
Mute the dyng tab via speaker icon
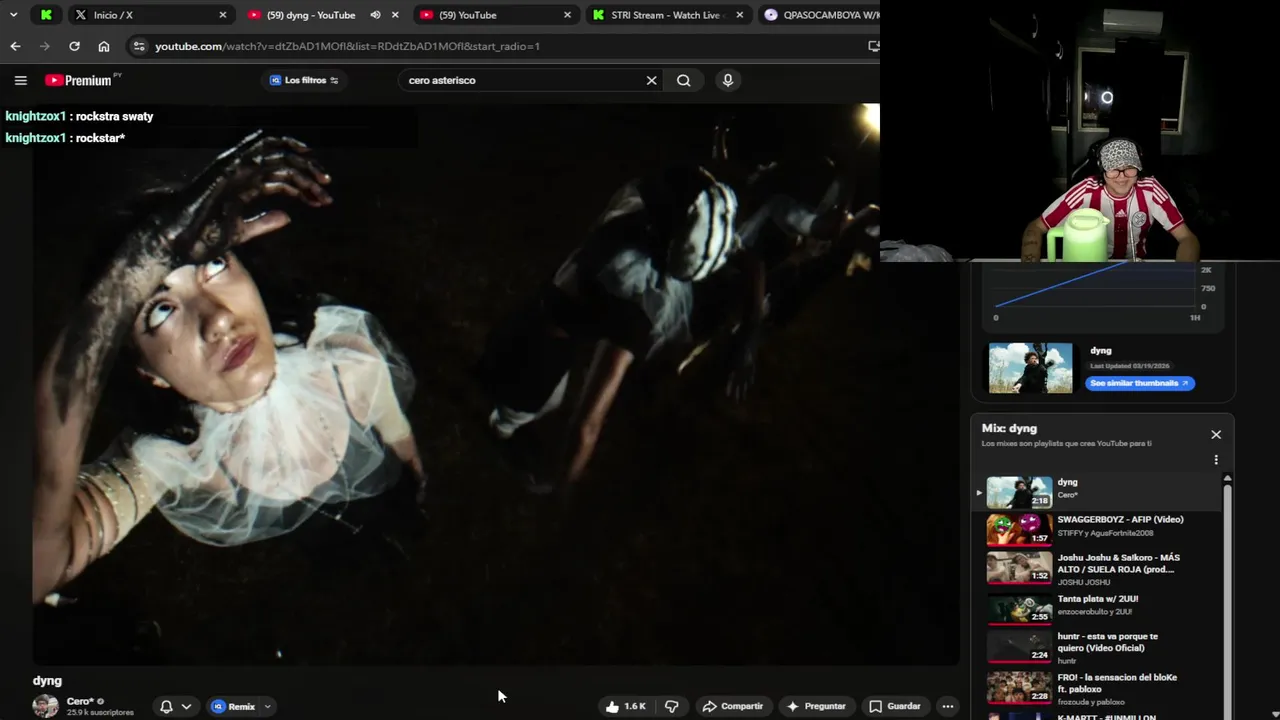(375, 15)
